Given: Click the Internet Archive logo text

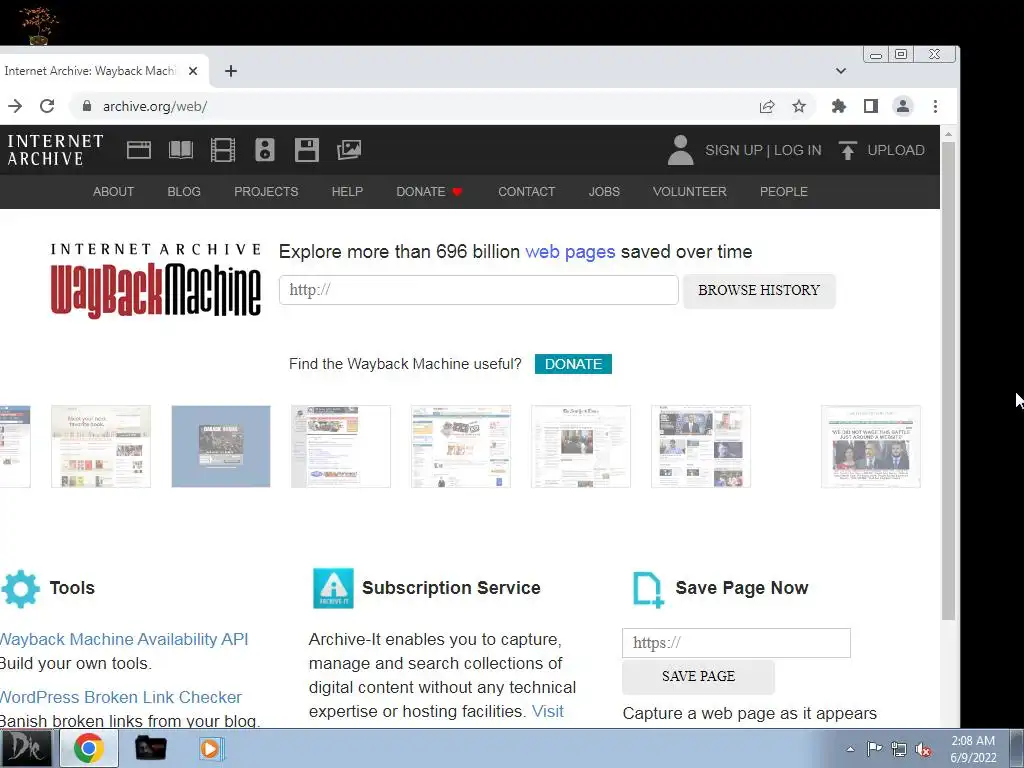Looking at the screenshot, I should [x=55, y=150].
